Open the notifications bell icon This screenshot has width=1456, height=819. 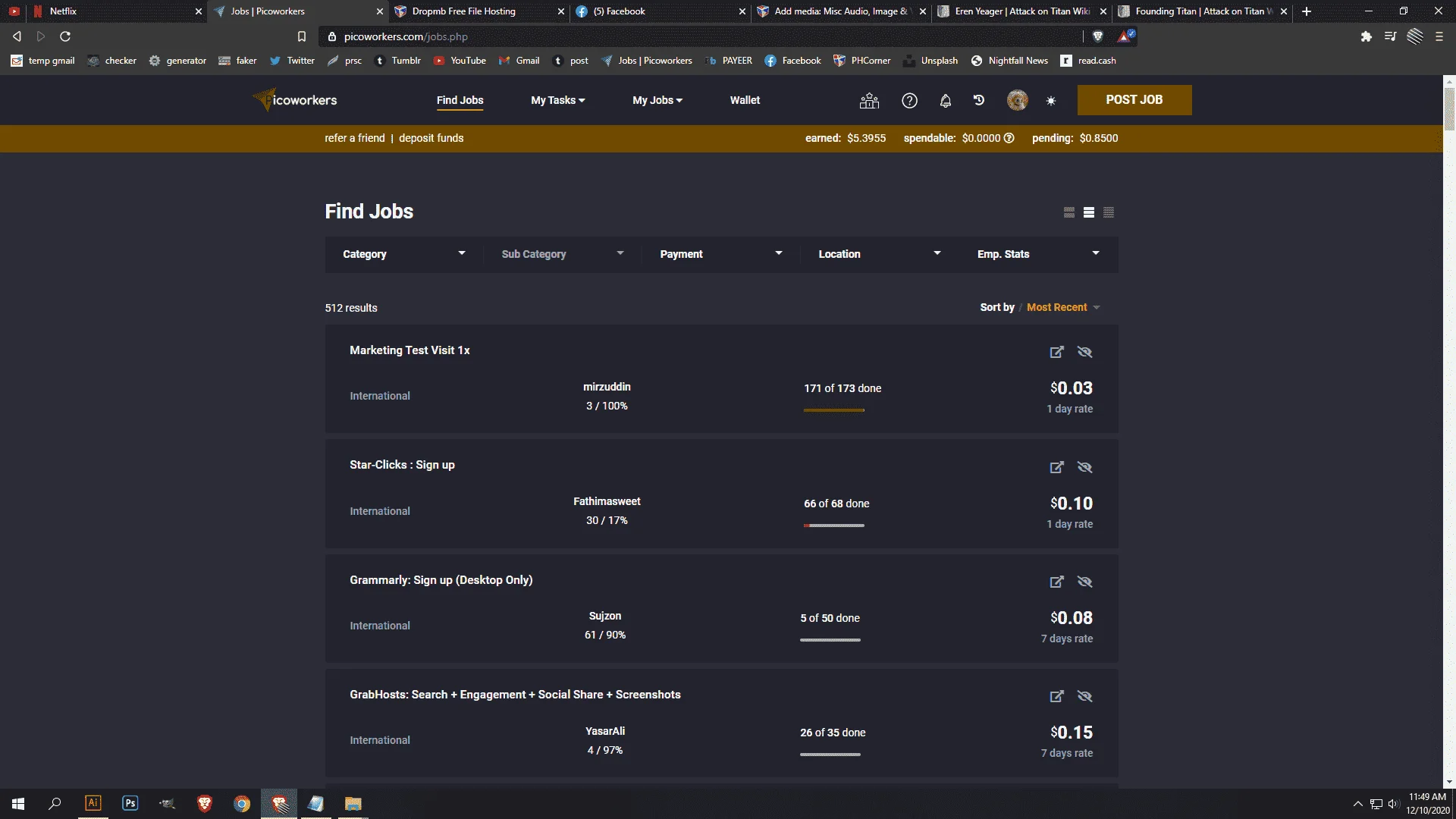point(945,100)
